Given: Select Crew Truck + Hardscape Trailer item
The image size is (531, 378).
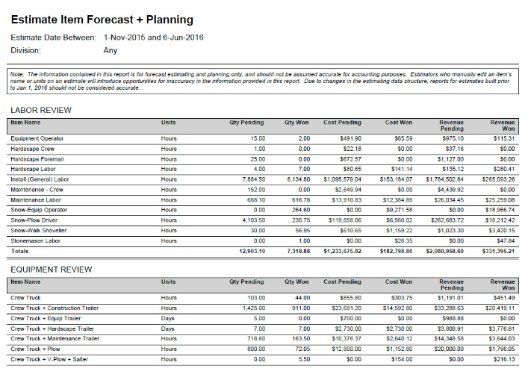Looking at the screenshot, I should click(x=52, y=329).
